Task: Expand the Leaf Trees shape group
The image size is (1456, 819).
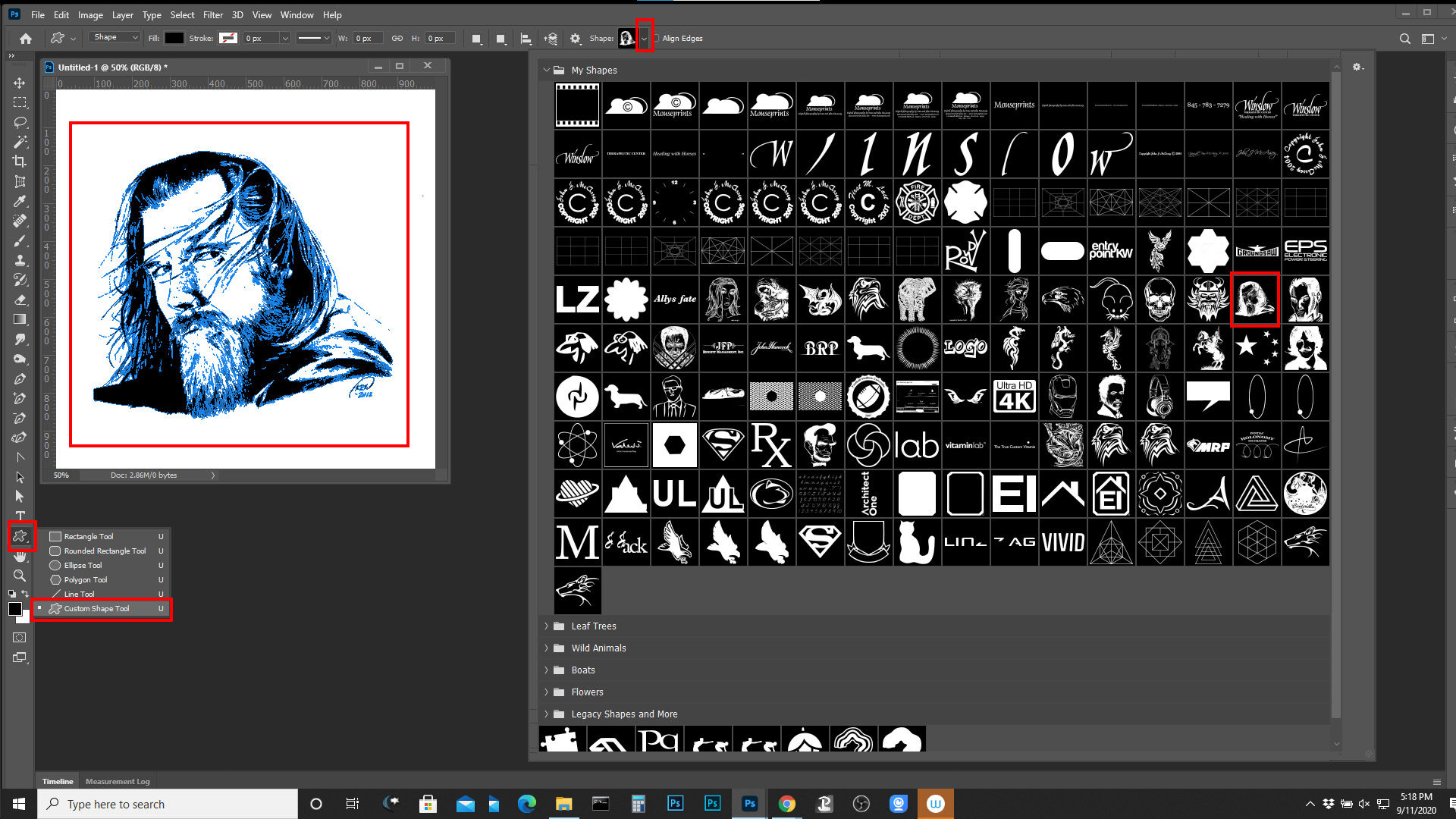Action: tap(548, 626)
